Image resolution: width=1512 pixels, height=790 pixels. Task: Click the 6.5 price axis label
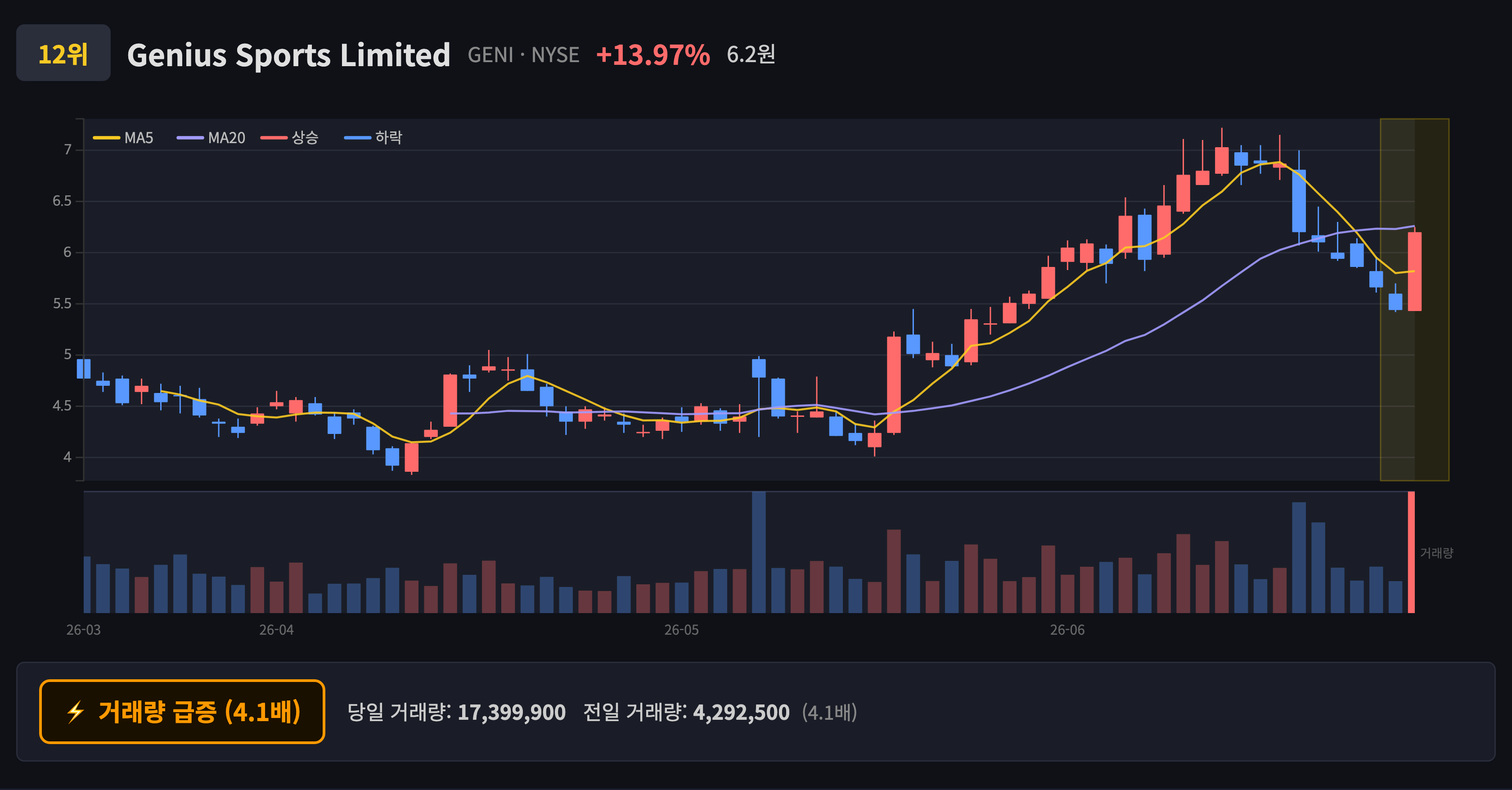(62, 201)
